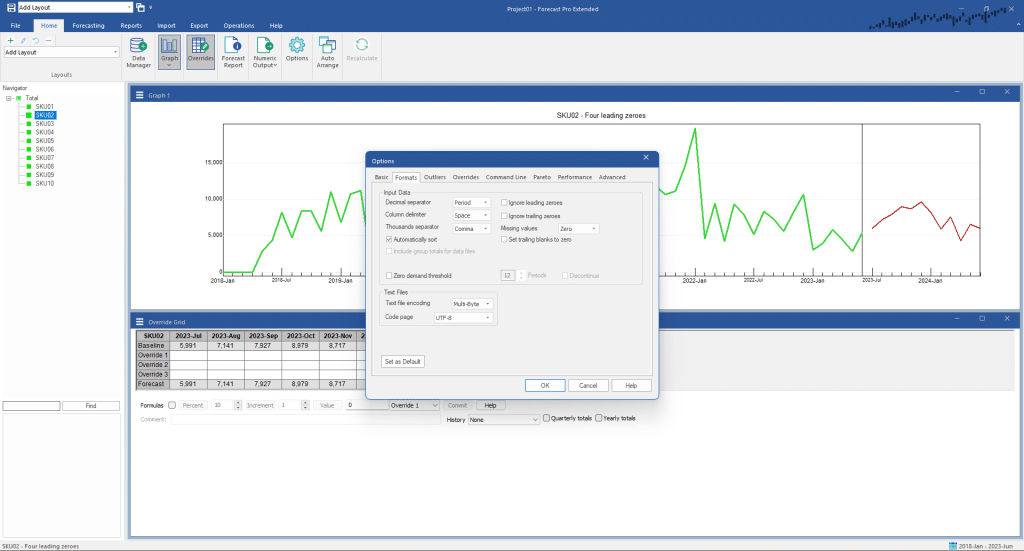Screen dimensions: 1024x551
Task: Close the Options dialog with the X
Action: (x=646, y=157)
